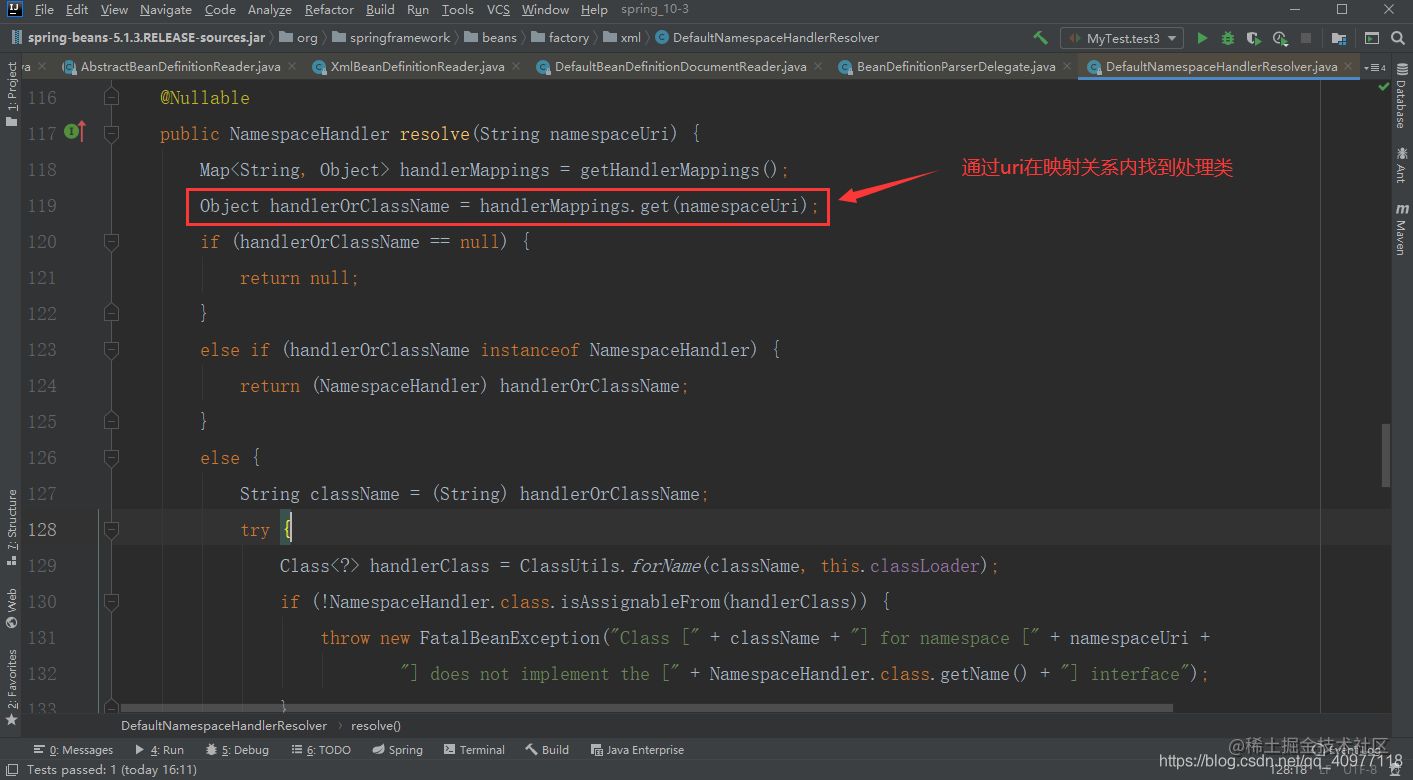Open the 2: Favorites side panel
This screenshot has height=780, width=1413.
(x=11, y=688)
